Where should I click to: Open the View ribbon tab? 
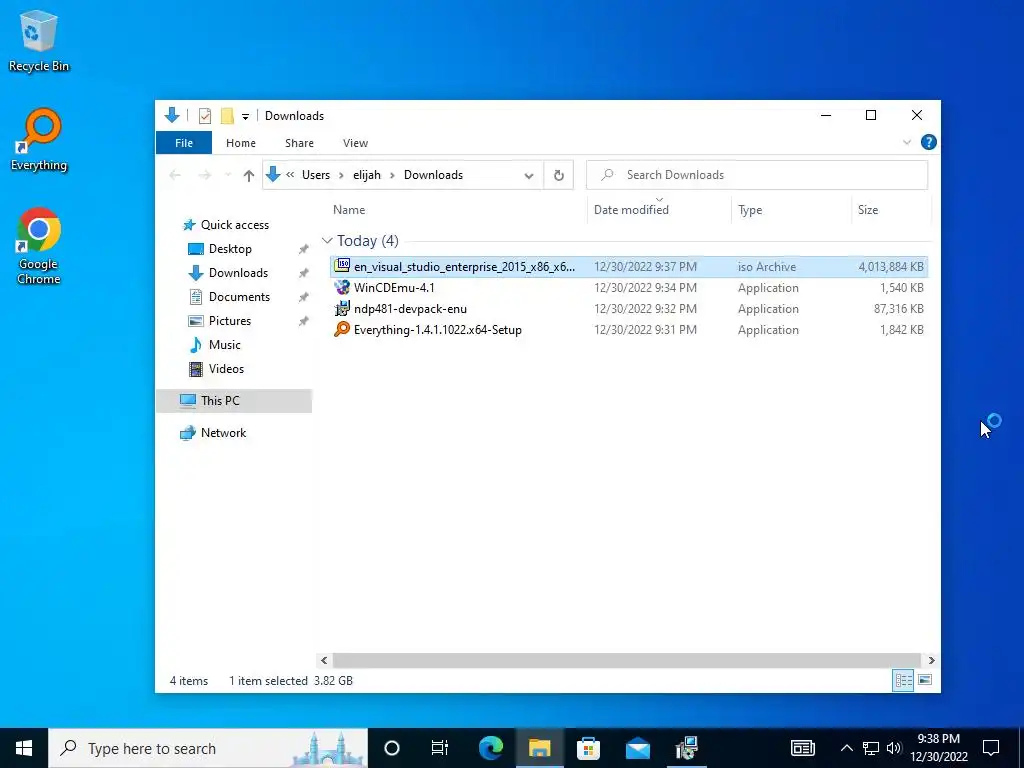[x=355, y=143]
